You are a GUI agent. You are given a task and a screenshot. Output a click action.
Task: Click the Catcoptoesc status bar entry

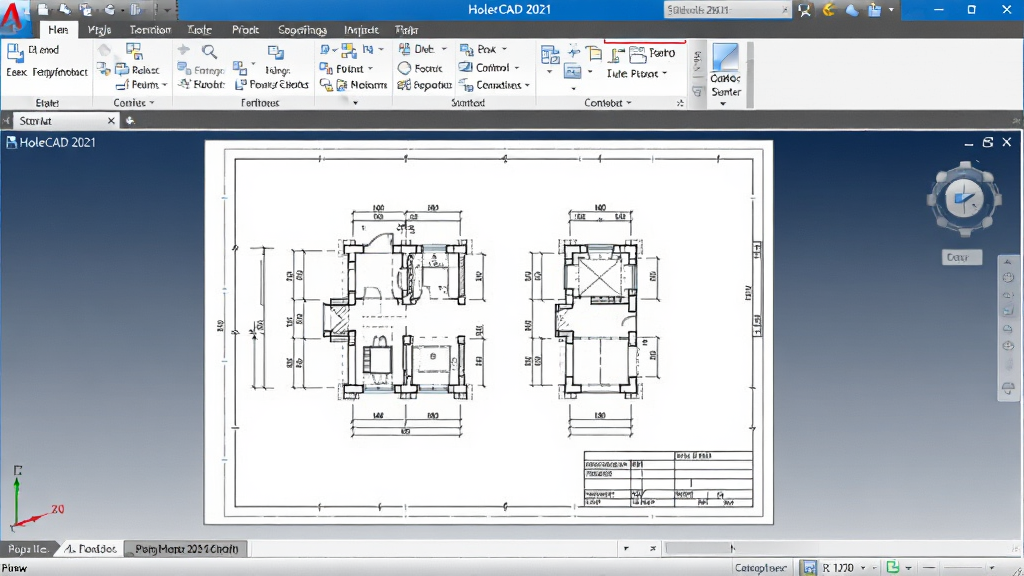(760, 568)
